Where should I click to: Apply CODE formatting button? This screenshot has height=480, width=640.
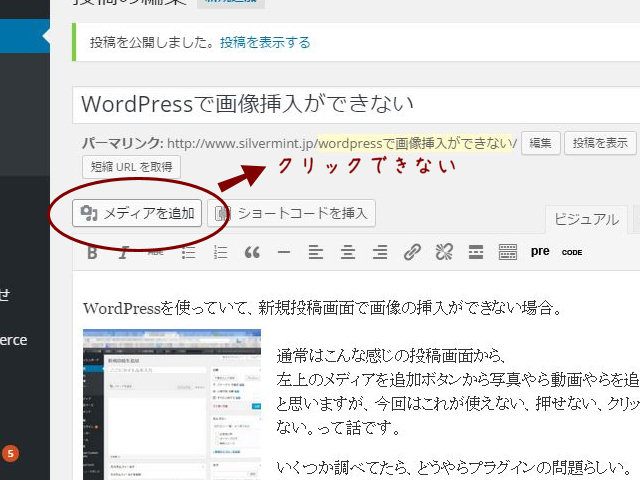(572, 253)
